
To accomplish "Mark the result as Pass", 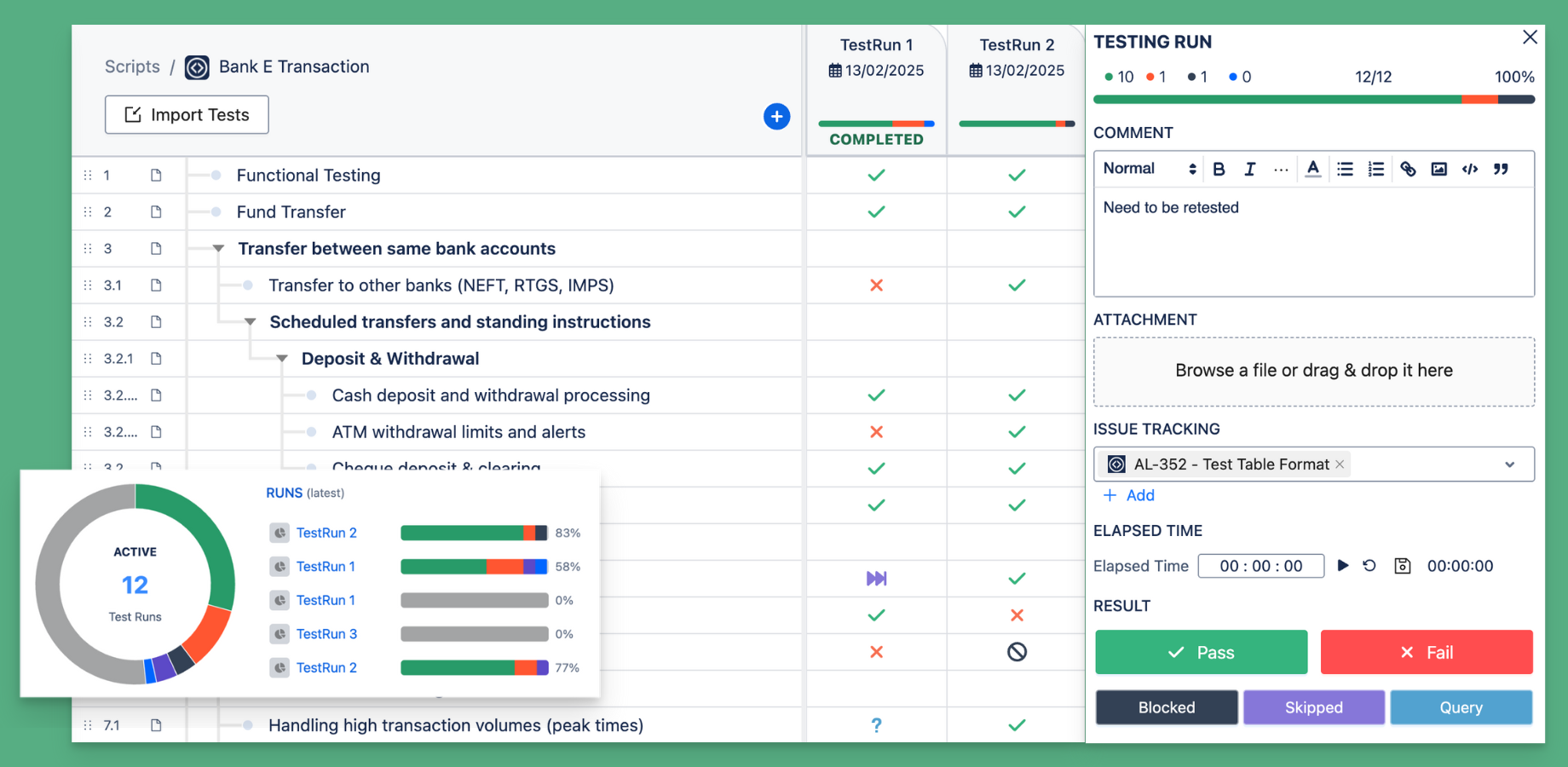I will tap(1201, 652).
